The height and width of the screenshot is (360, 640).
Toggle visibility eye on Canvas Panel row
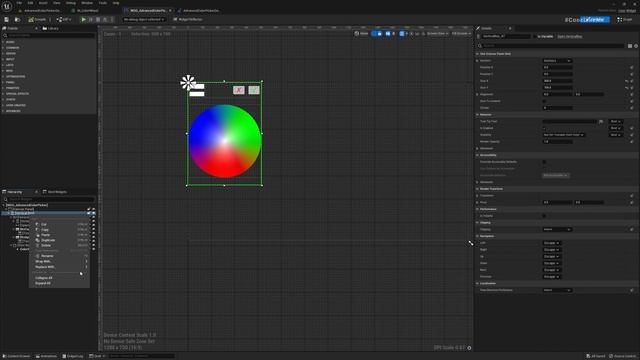[x=93, y=209]
